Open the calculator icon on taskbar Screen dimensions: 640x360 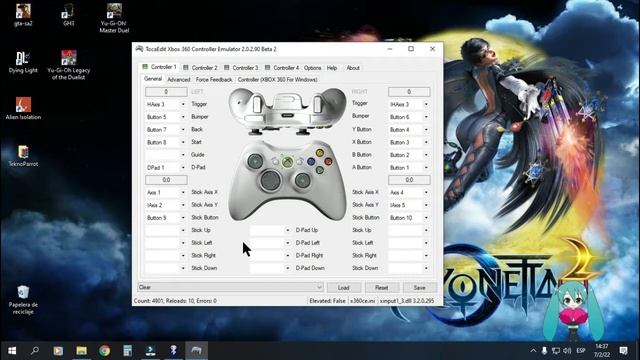click(x=128, y=351)
